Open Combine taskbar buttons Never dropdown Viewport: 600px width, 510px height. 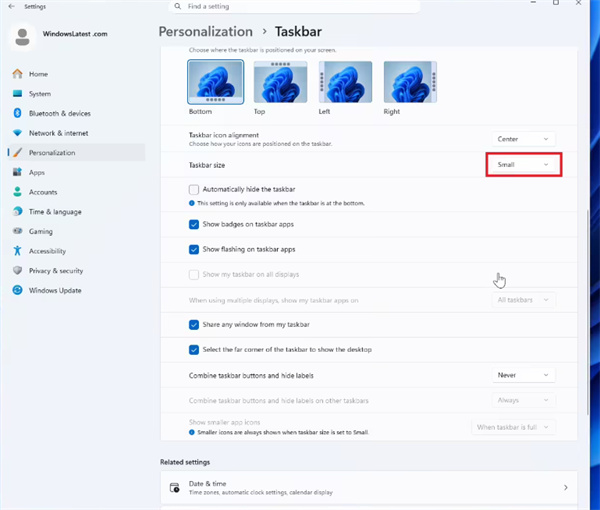tap(523, 375)
